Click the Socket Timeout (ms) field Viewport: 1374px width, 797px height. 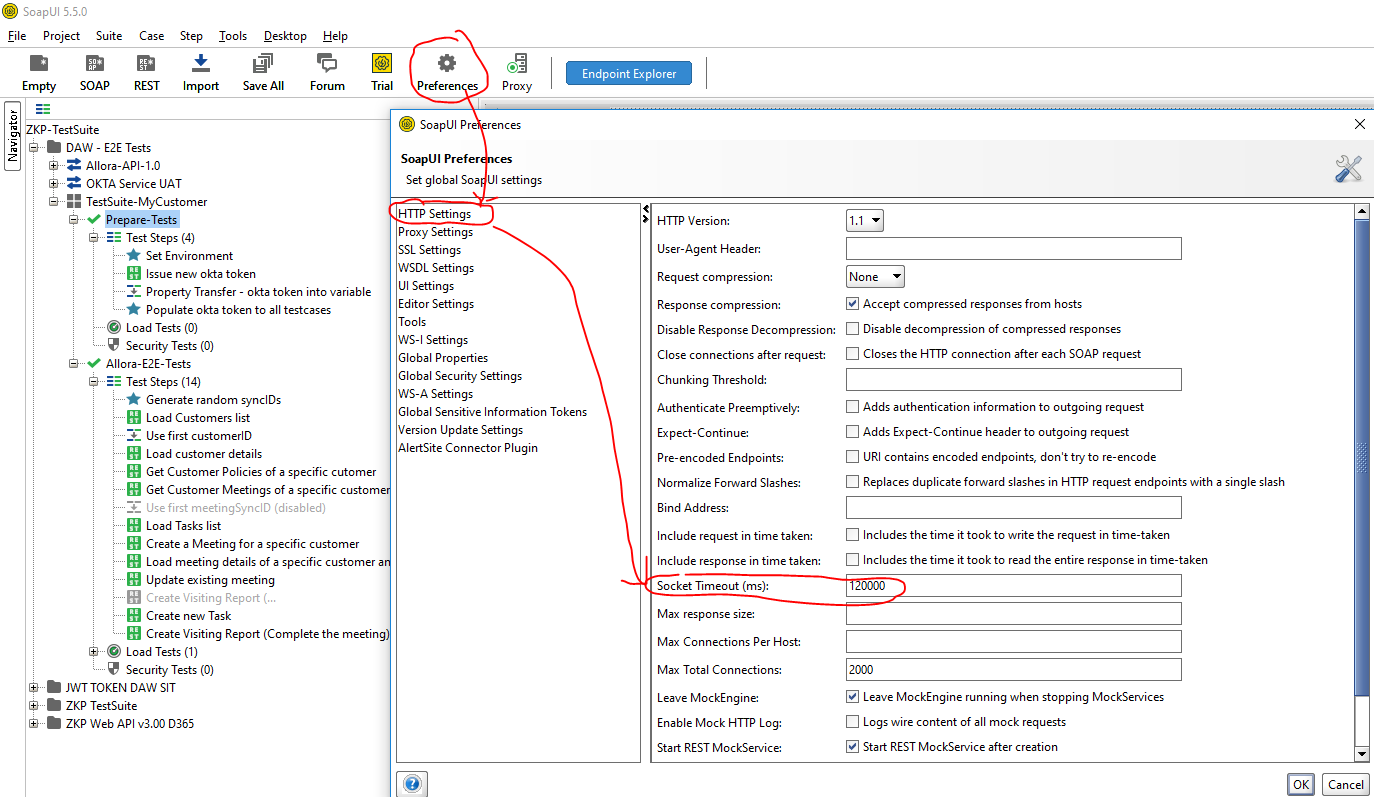point(1014,586)
